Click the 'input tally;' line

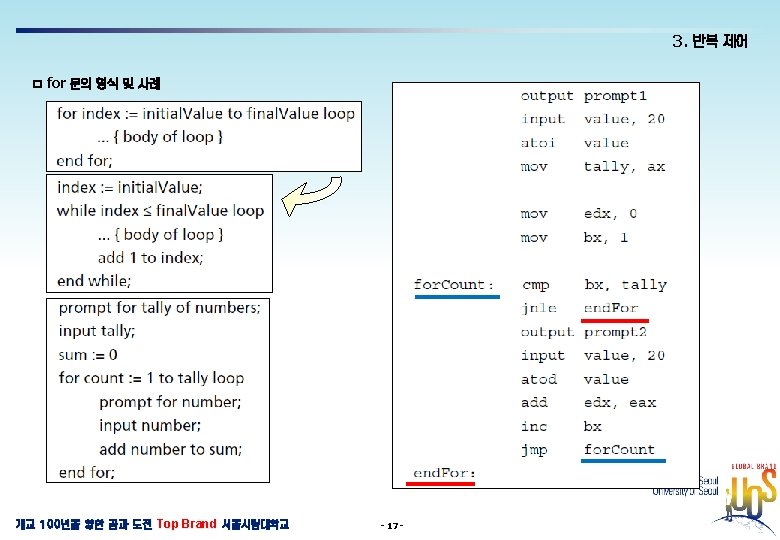97,331
